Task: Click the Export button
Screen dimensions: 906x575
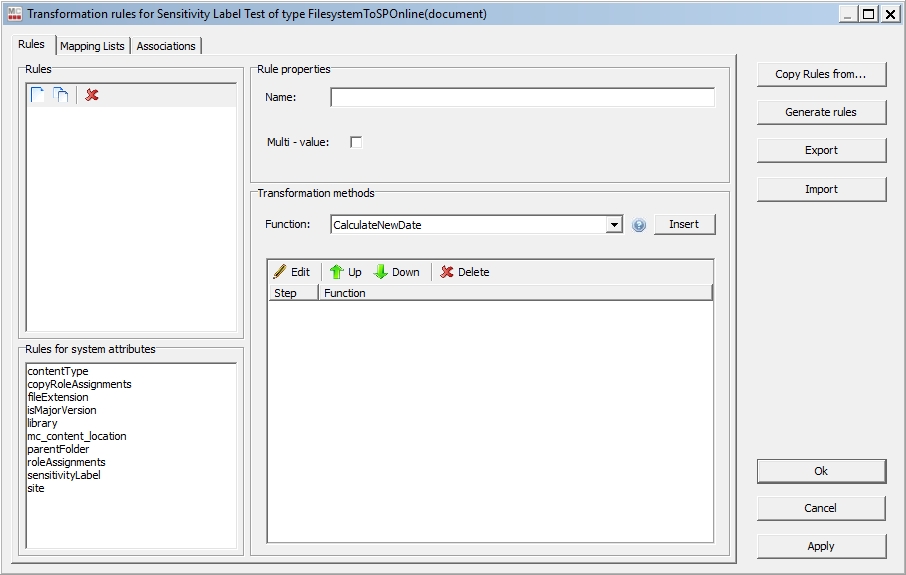Action: tap(821, 150)
